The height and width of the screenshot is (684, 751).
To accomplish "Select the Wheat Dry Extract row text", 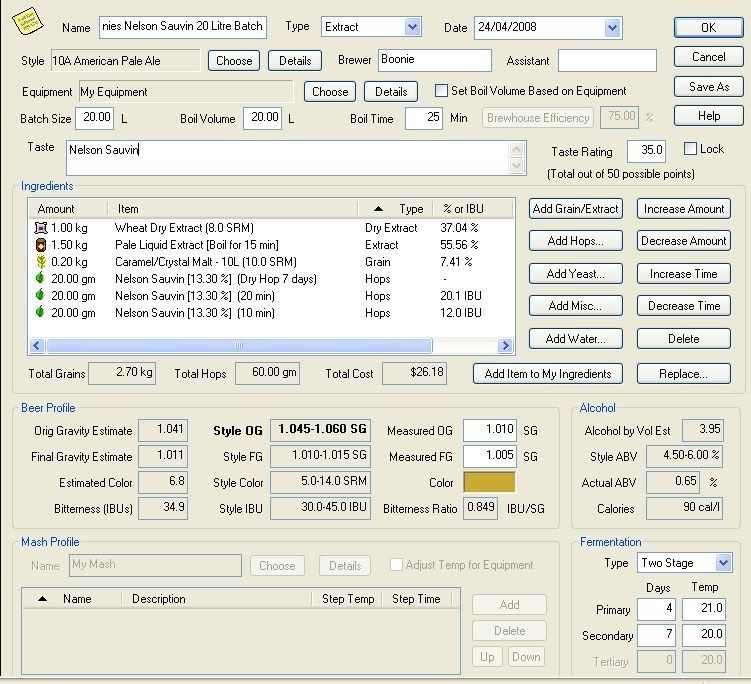I will (x=184, y=228).
